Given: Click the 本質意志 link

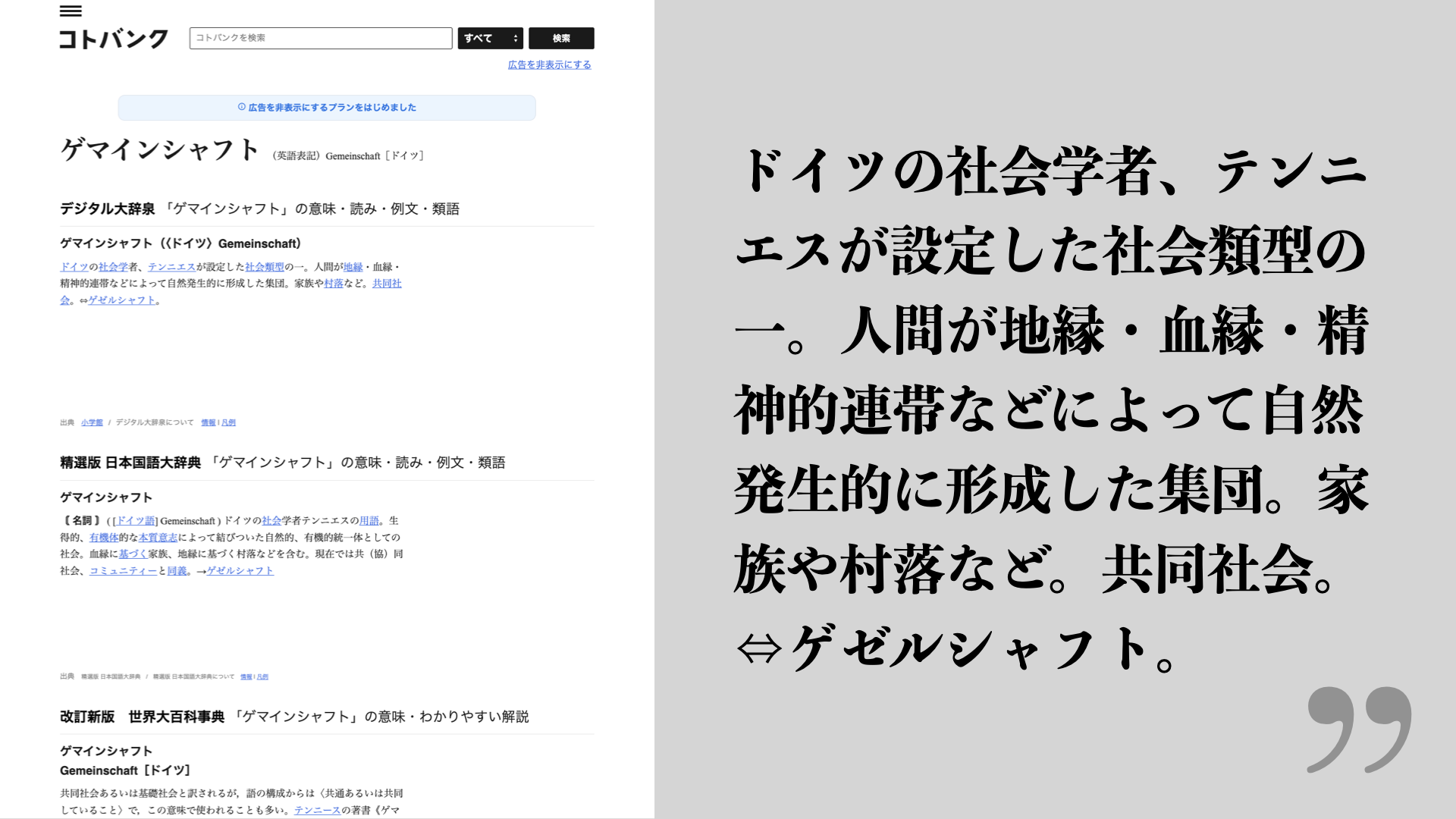Looking at the screenshot, I should coord(158,538).
